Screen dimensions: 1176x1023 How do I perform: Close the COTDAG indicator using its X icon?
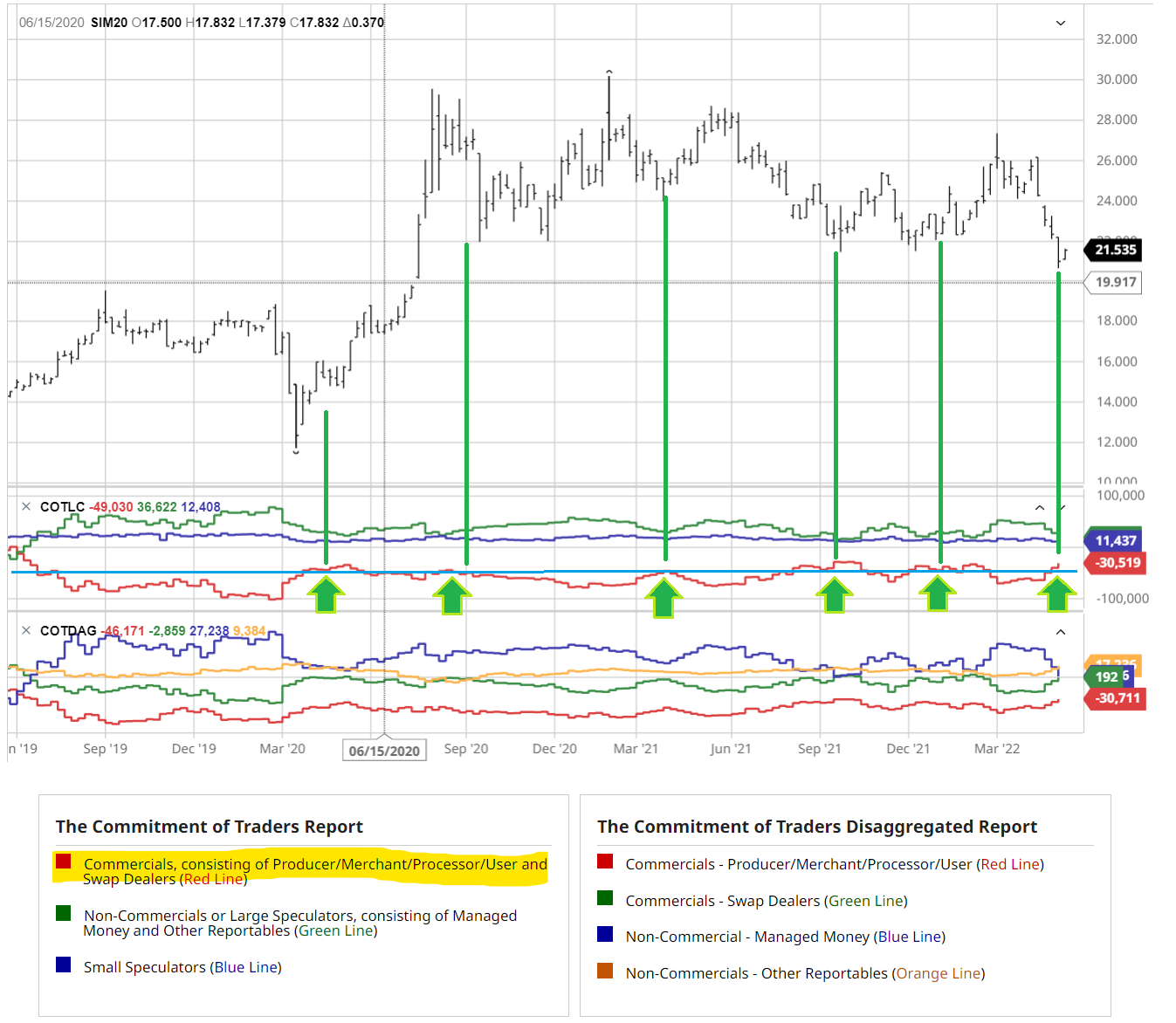tap(26, 630)
